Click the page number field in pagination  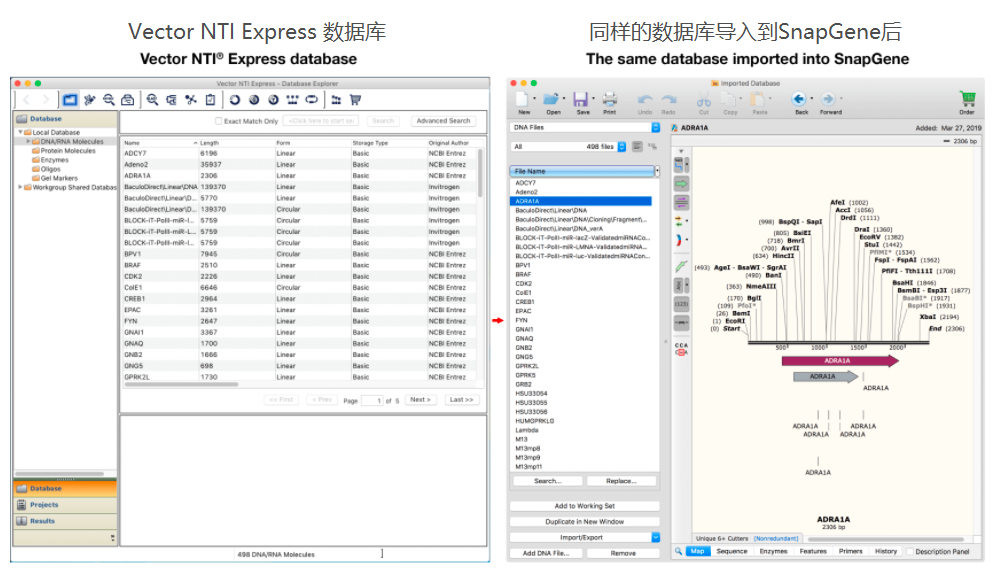[372, 401]
